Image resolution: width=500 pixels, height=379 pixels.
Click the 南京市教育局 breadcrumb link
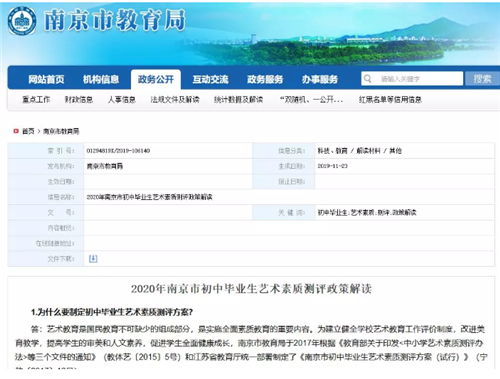click(x=61, y=131)
